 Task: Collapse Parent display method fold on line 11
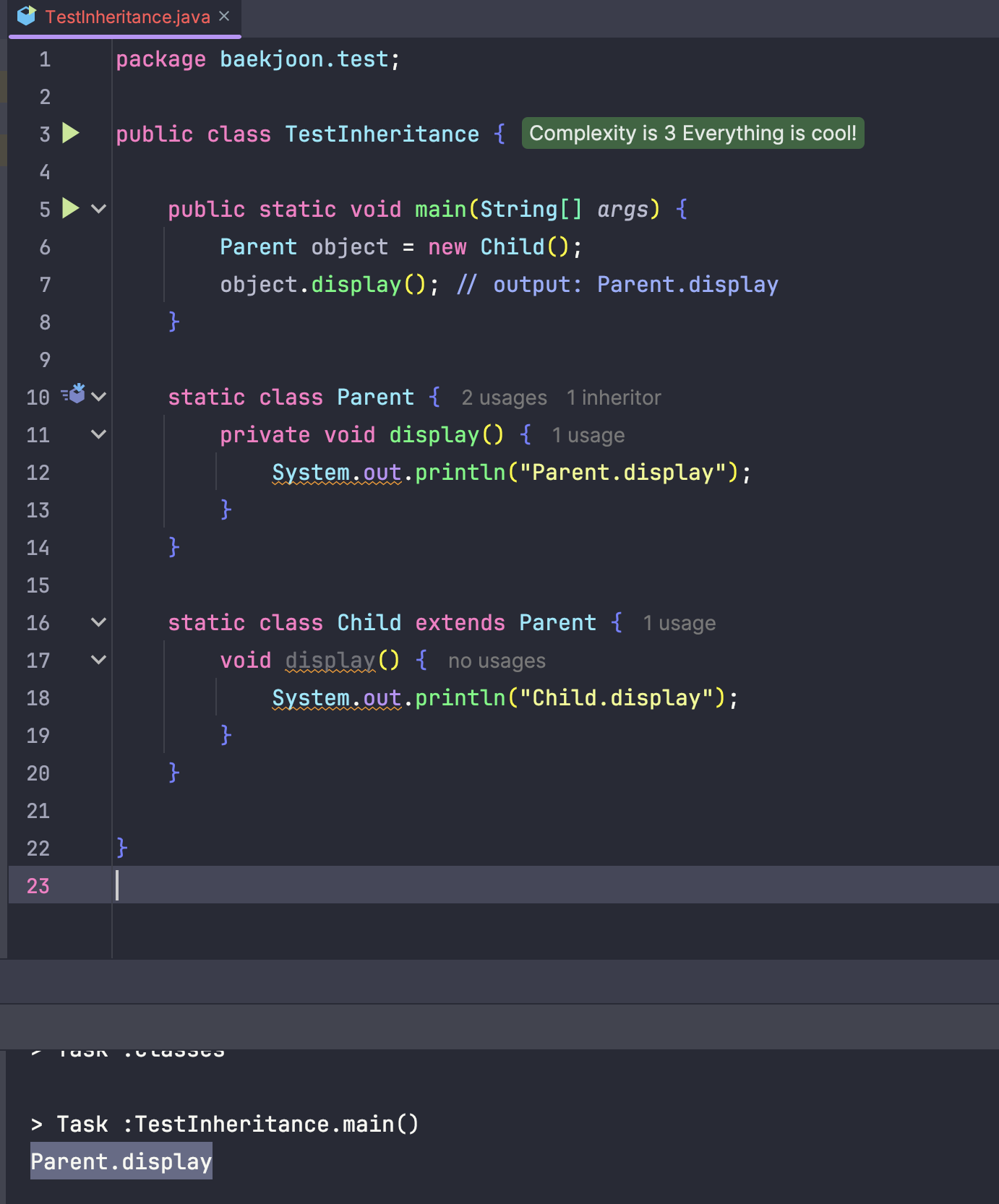99,434
